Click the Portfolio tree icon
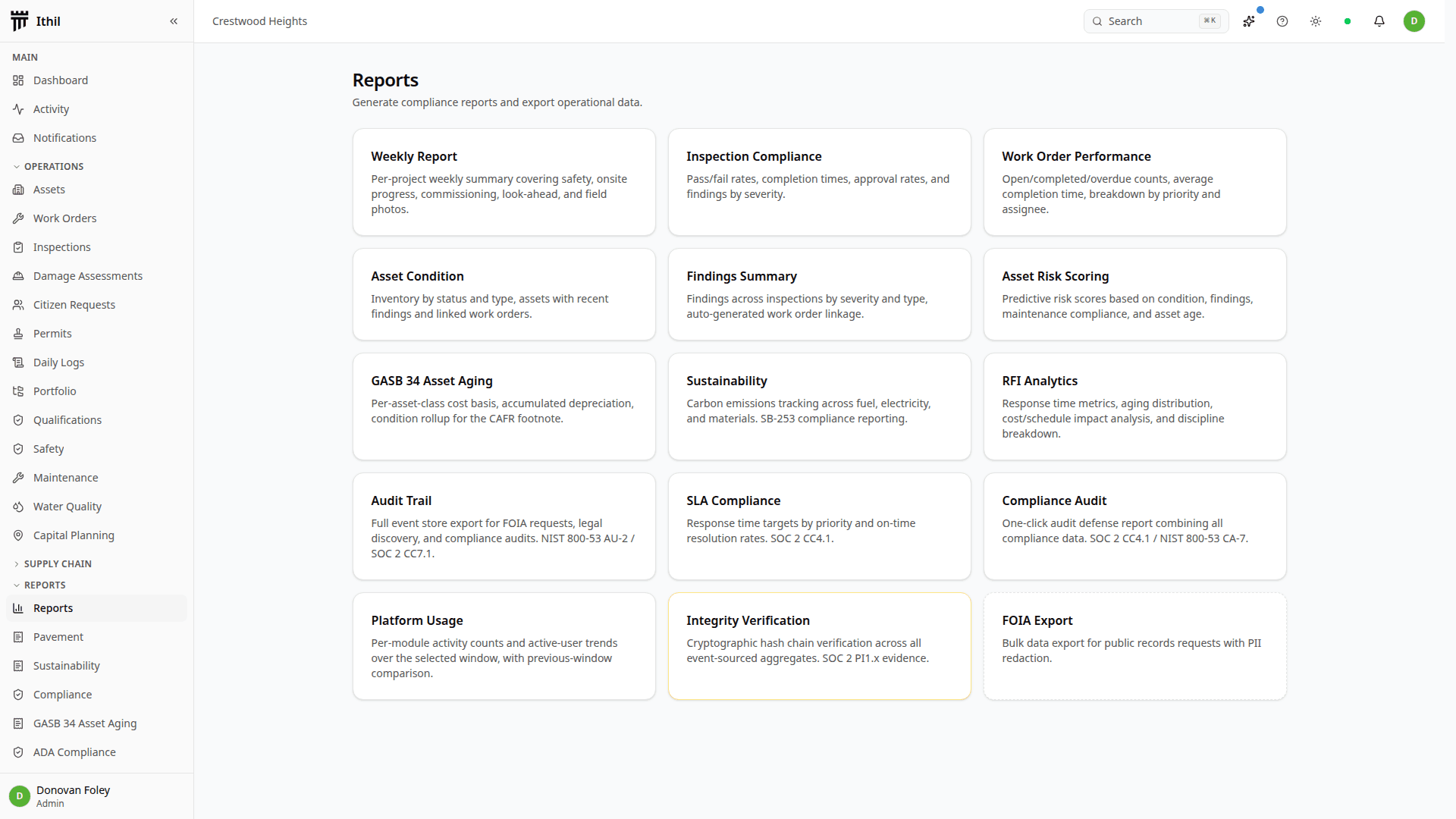1456x819 pixels. 18,391
